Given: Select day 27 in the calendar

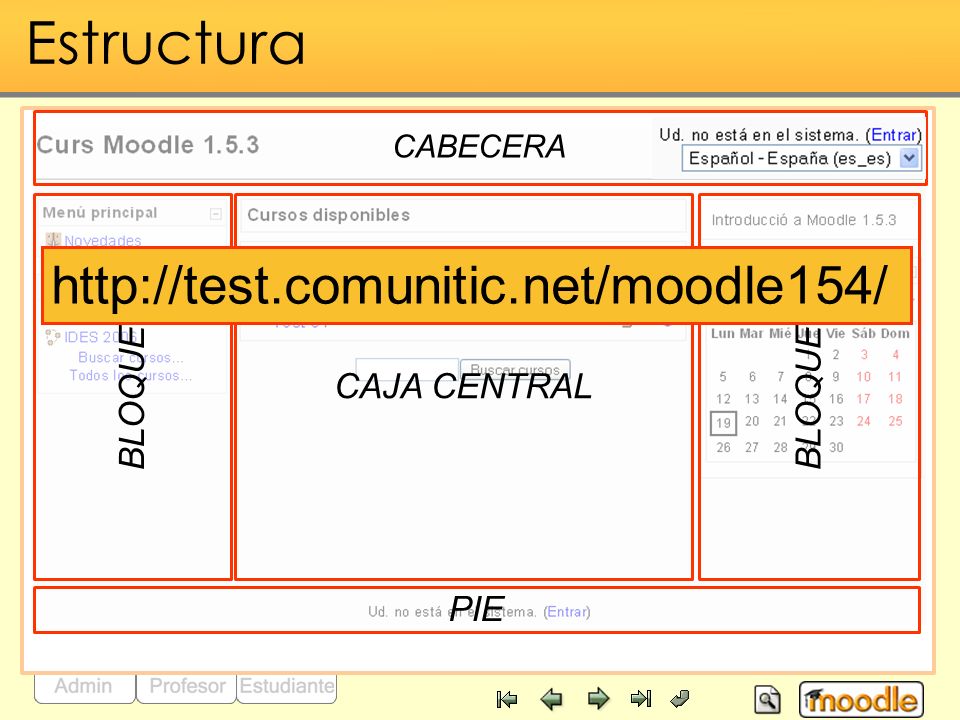Looking at the screenshot, I should pyautogui.click(x=752, y=448).
